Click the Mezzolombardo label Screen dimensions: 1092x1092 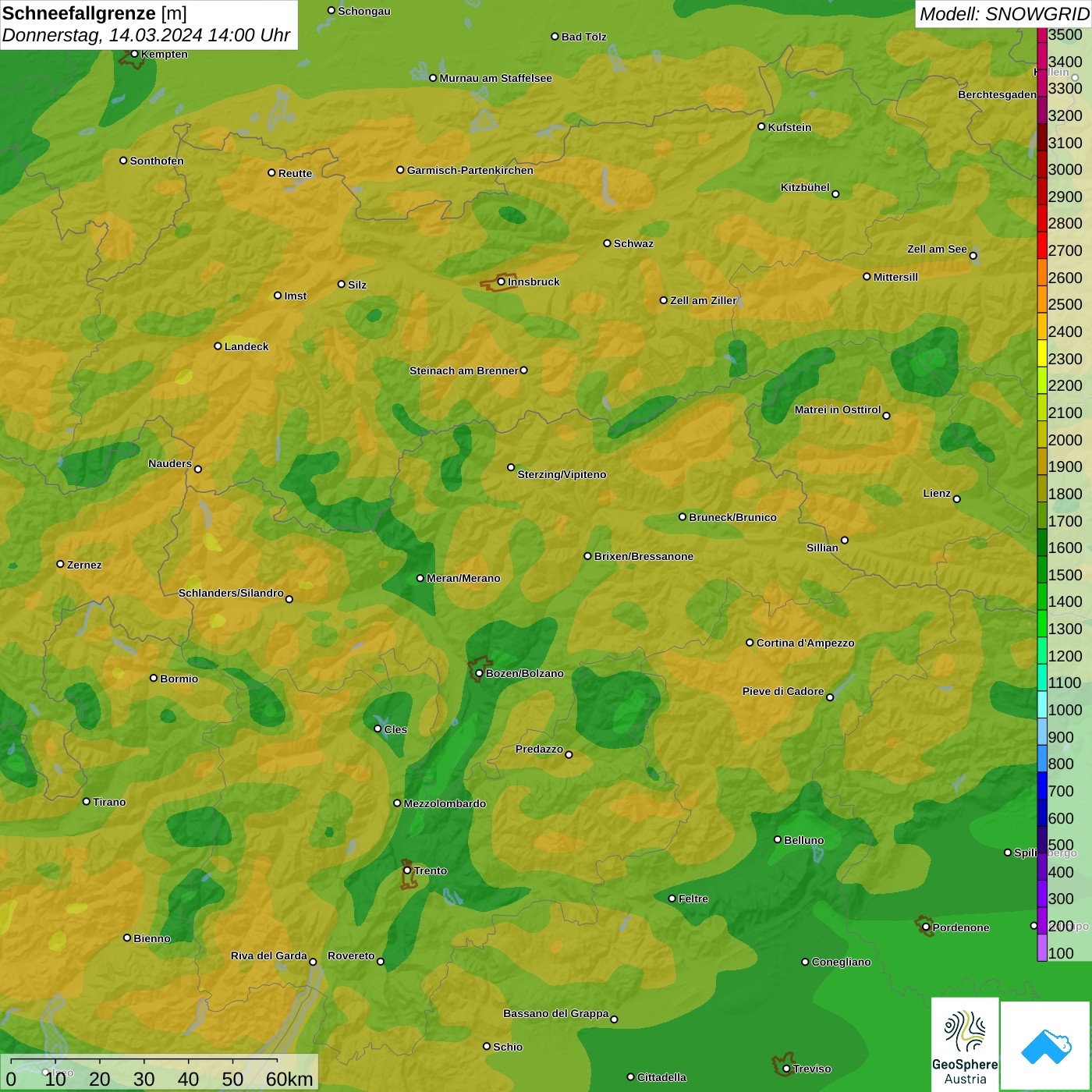tap(445, 803)
